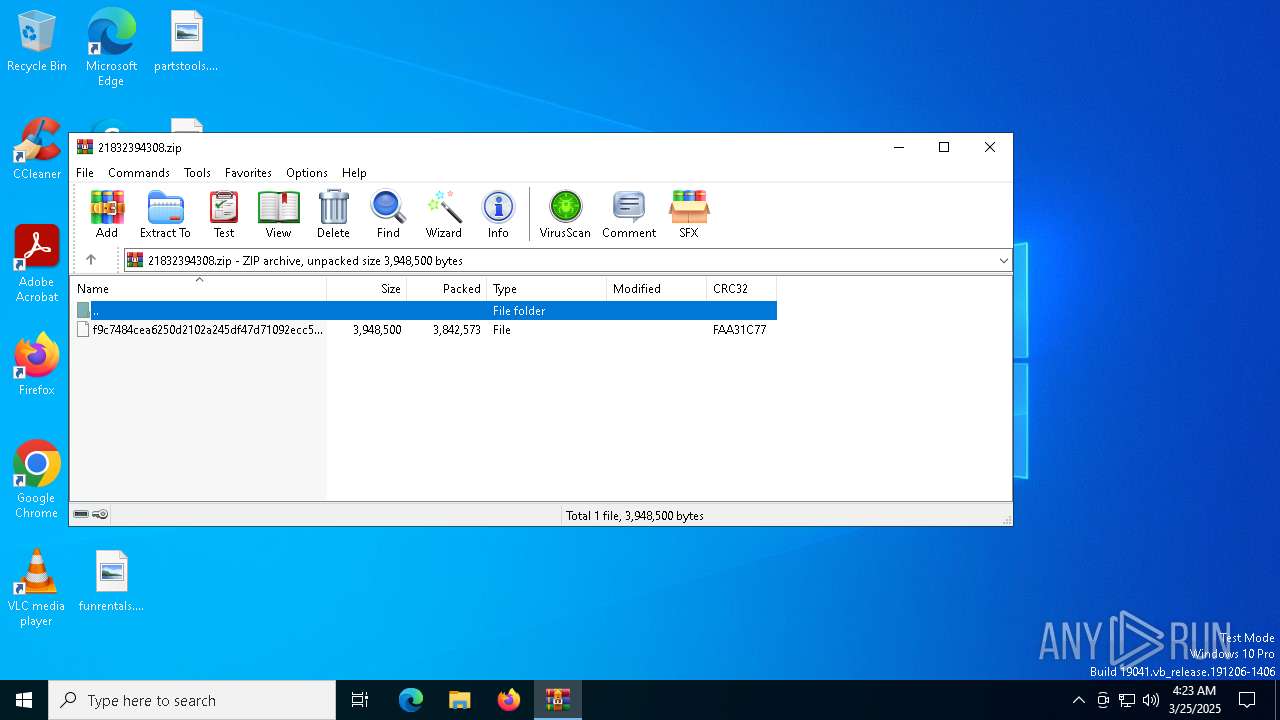1280x720 pixels.
Task: Open the Windows Start menu
Action: 24,700
